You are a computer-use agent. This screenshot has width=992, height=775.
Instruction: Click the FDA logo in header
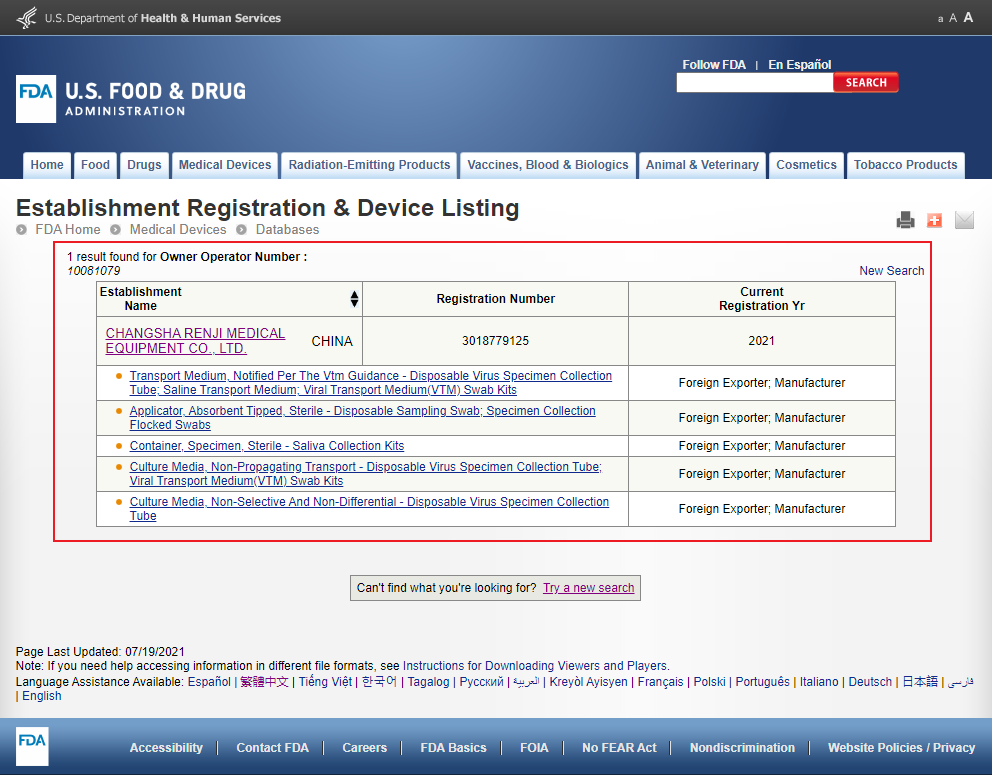[x=36, y=99]
